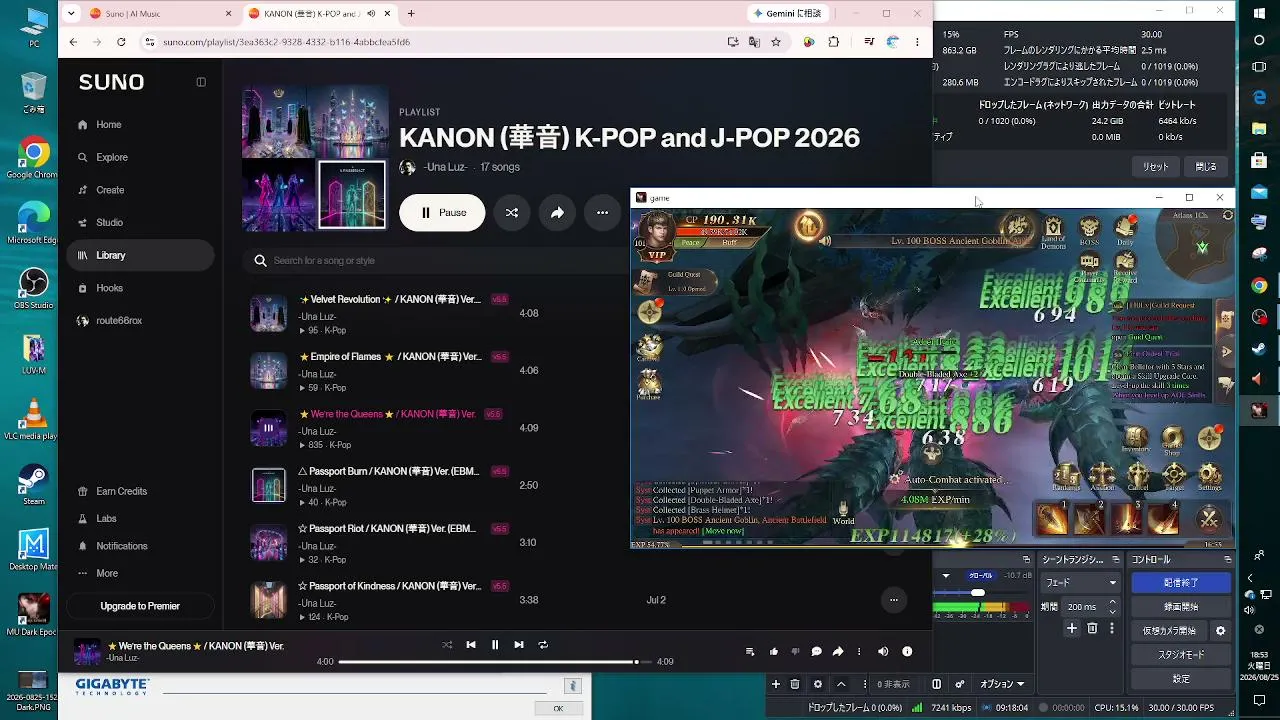Open the Chrome extensions puzzle icon
Viewport: 1280px width, 720px height.
[x=834, y=42]
